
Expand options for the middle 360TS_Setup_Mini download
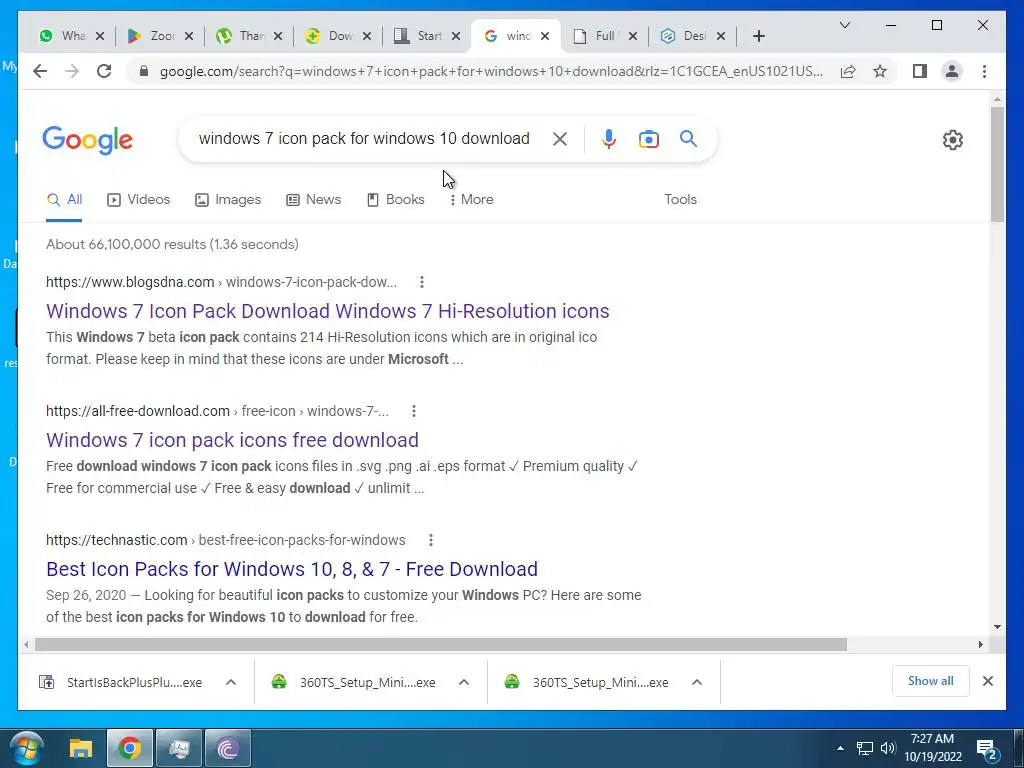(x=464, y=682)
